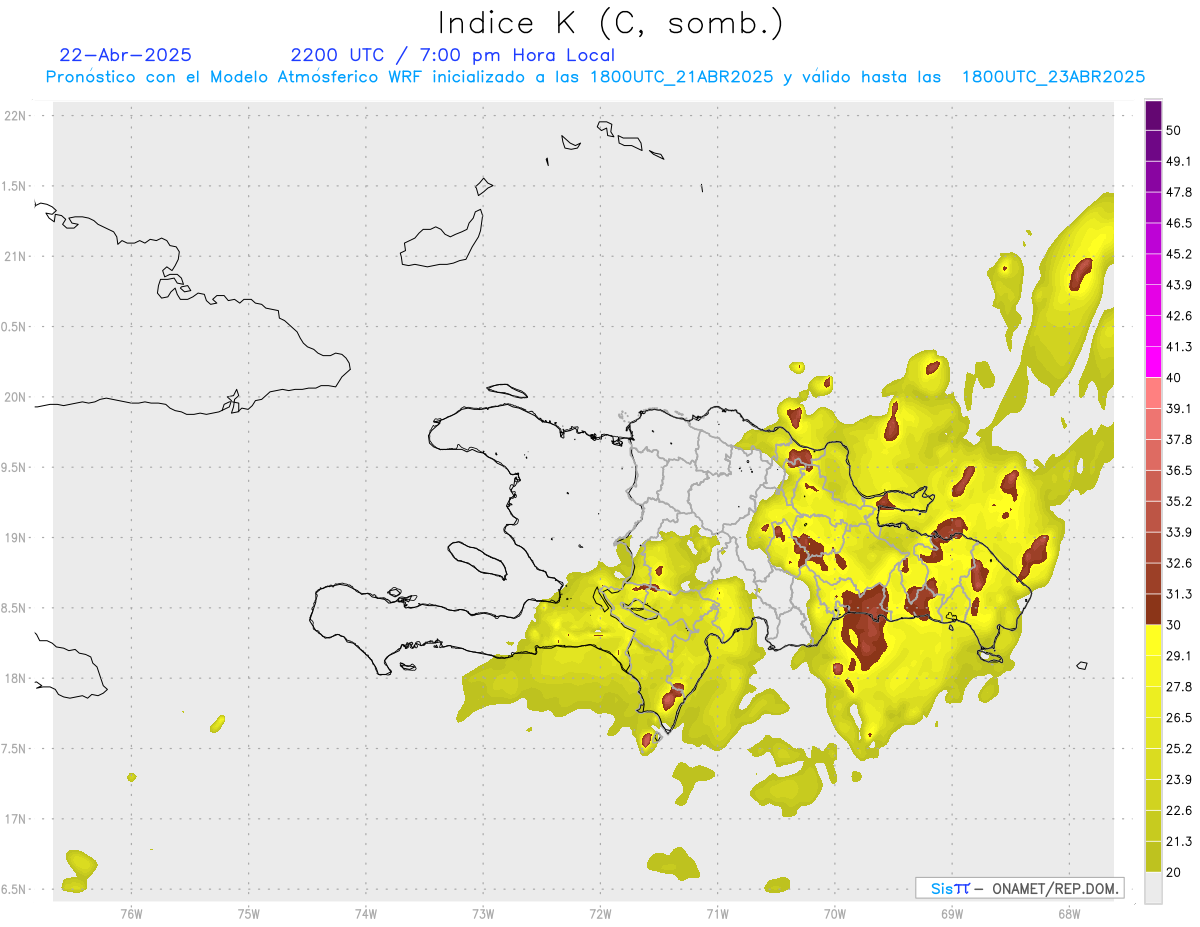This screenshot has width=1200, height=927.
Task: Pick the colorbar segment between 25.2 and 26.5
Action: [x=1153, y=734]
